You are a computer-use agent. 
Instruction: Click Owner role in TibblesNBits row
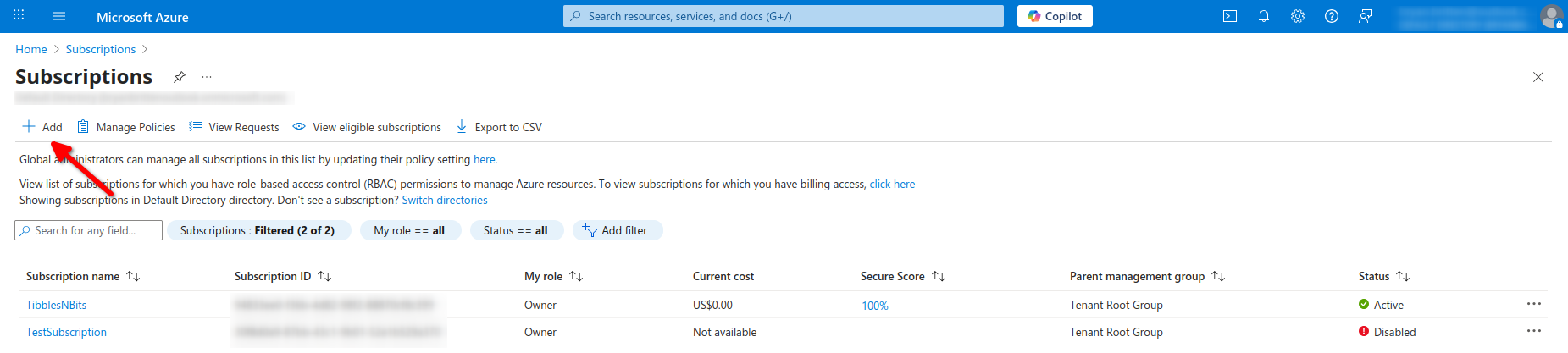pyautogui.click(x=540, y=305)
